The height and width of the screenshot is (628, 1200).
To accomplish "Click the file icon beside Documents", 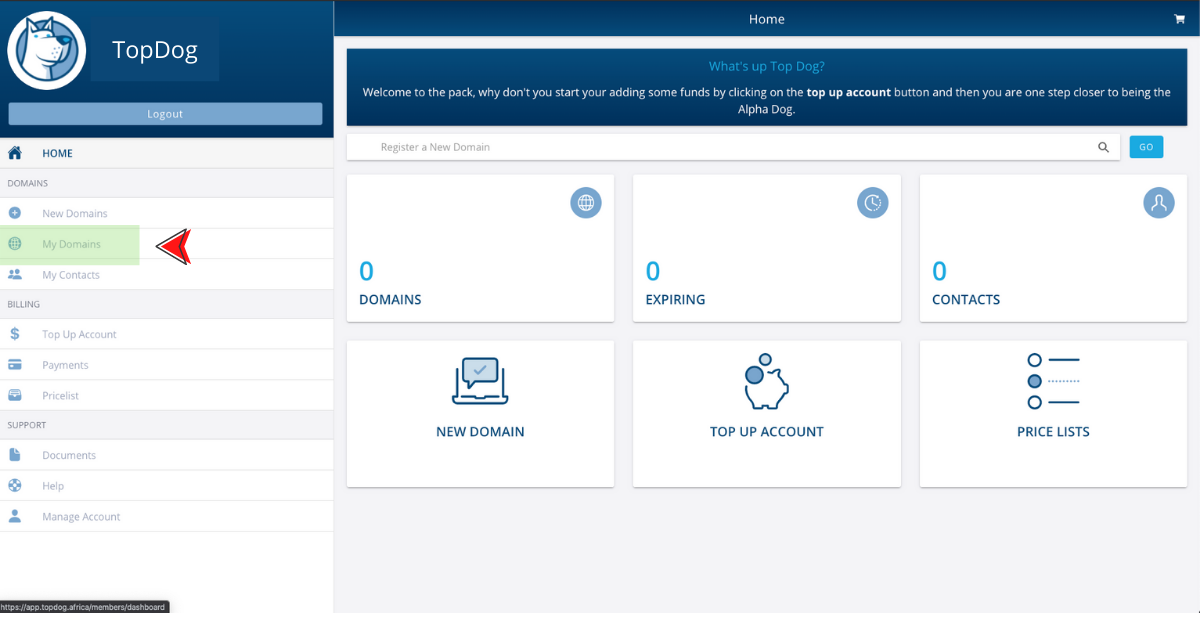I will pyautogui.click(x=15, y=455).
